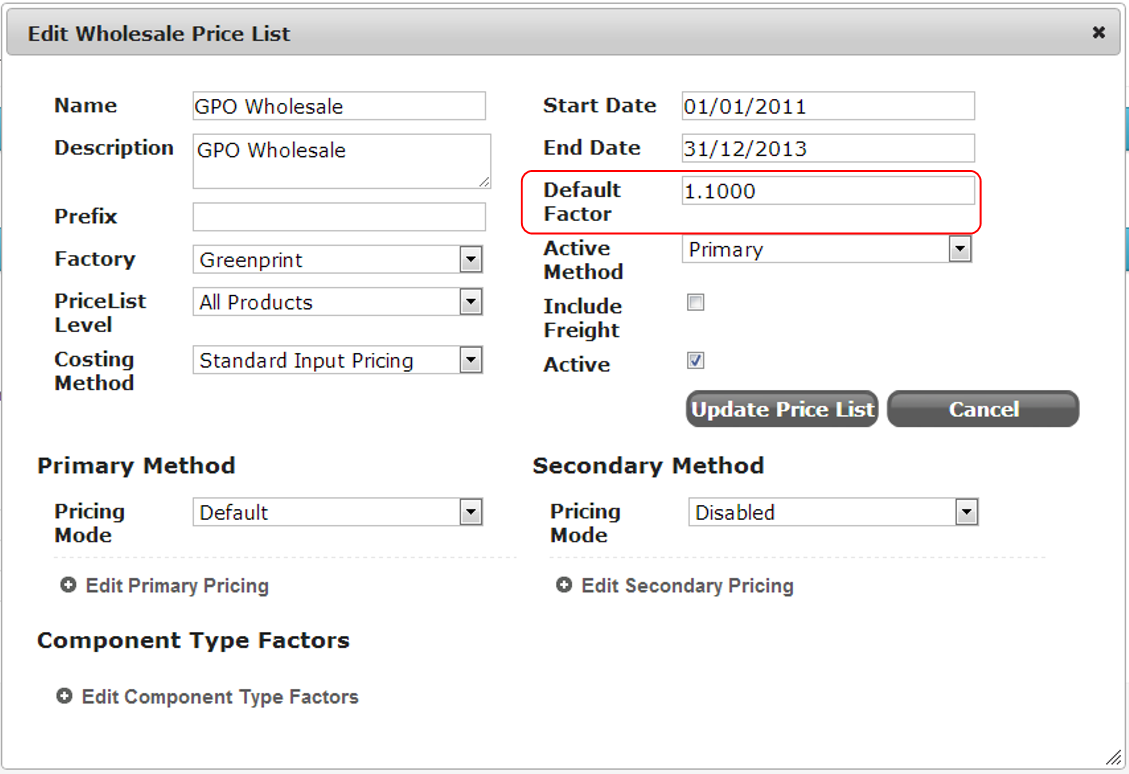Image resolution: width=1129 pixels, height=774 pixels.
Task: Close the Edit Wholesale Price List dialog
Action: [1098, 32]
